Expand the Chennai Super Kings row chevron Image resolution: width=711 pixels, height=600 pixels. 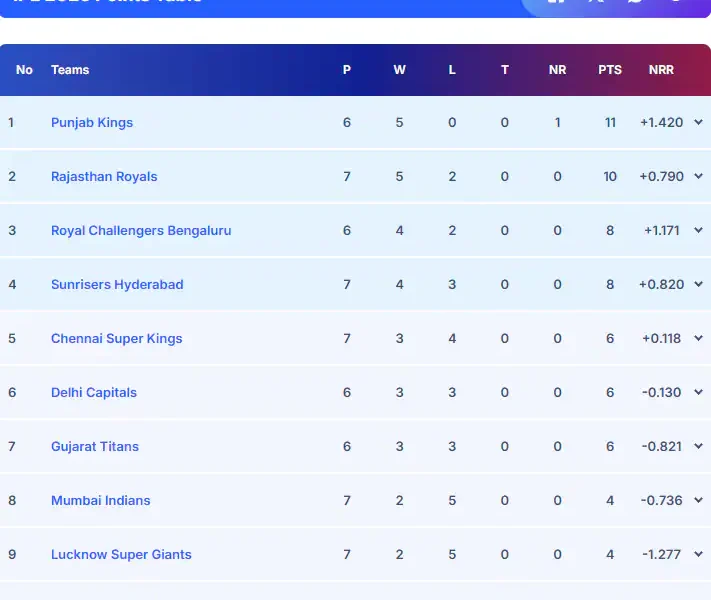pyautogui.click(x=698, y=338)
